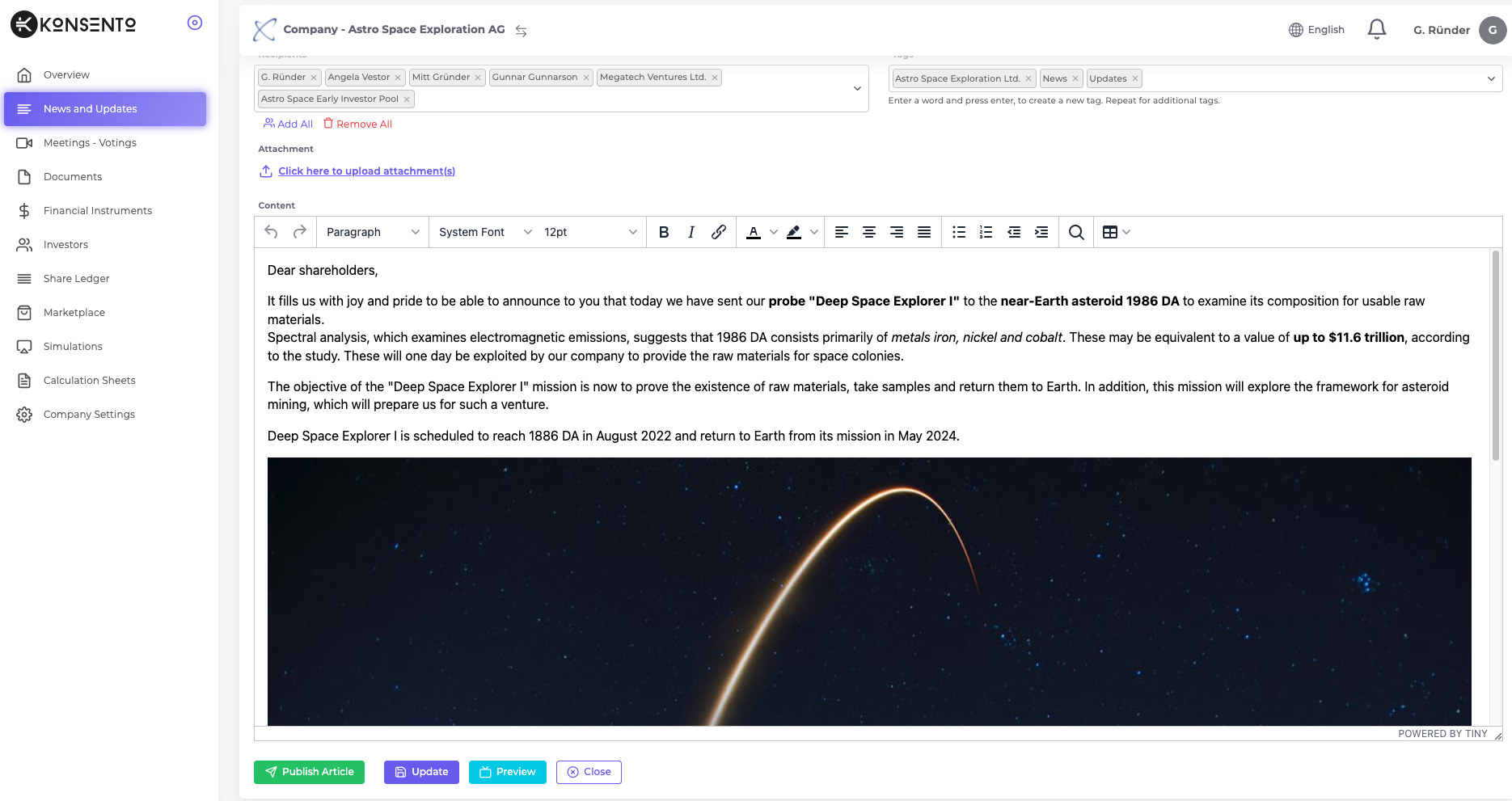This screenshot has height=801, width=1512.
Task: Remove Megatech Ventures Ltd. from recipients
Action: (x=715, y=77)
